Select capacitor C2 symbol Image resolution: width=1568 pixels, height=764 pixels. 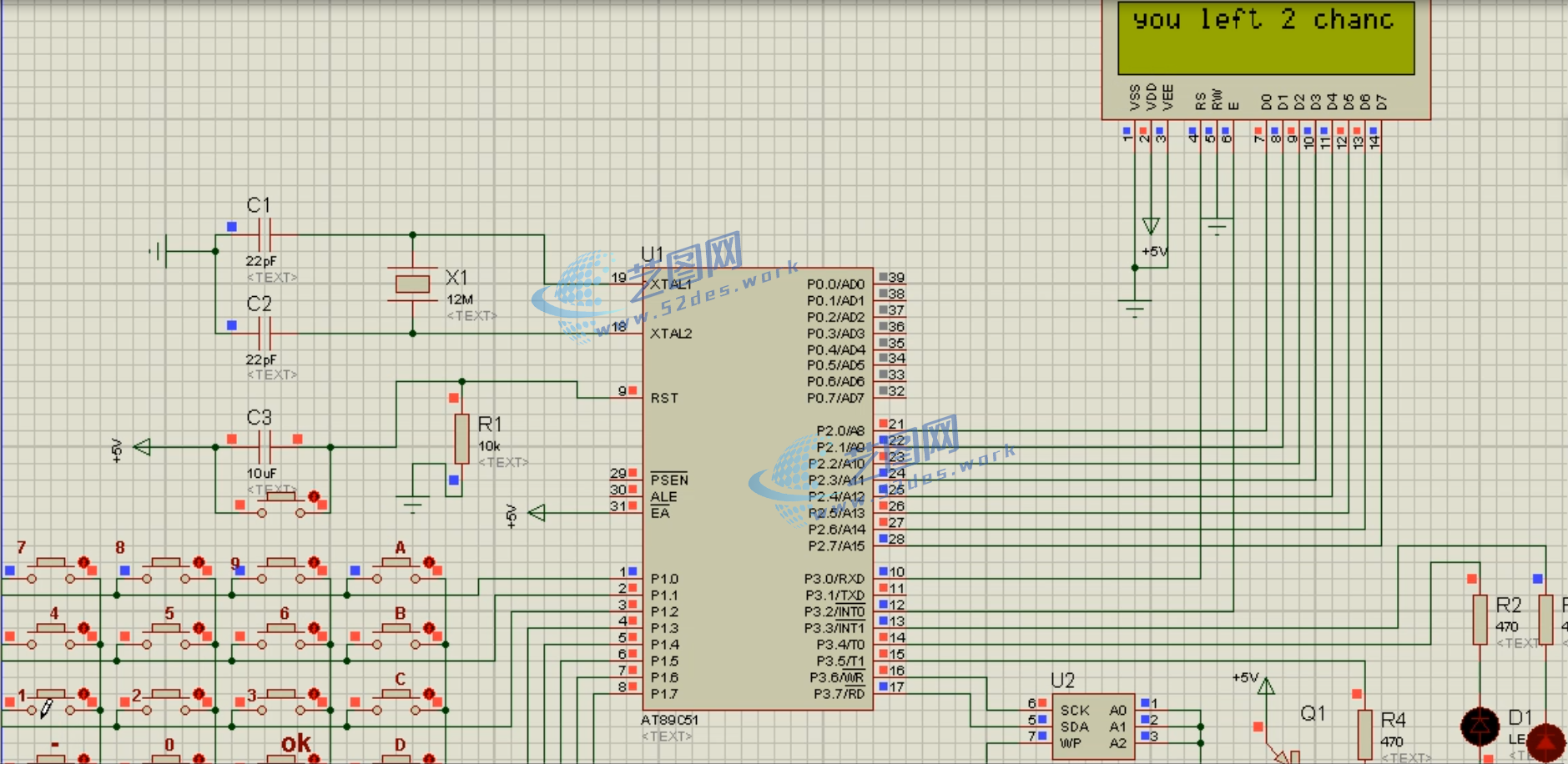pos(265,334)
